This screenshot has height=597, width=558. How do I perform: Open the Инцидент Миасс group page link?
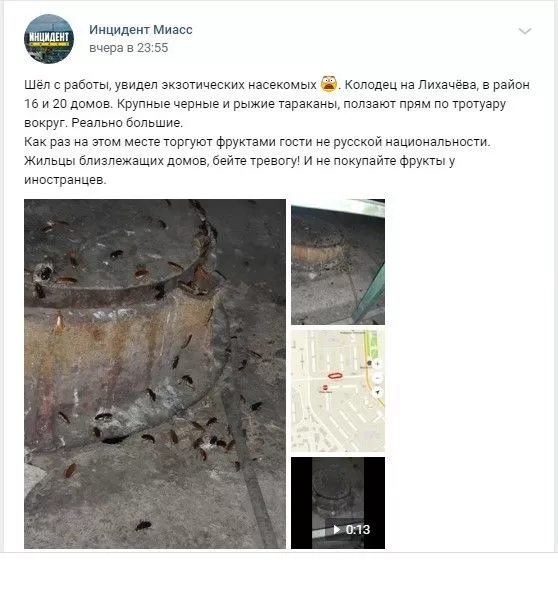pos(141,29)
